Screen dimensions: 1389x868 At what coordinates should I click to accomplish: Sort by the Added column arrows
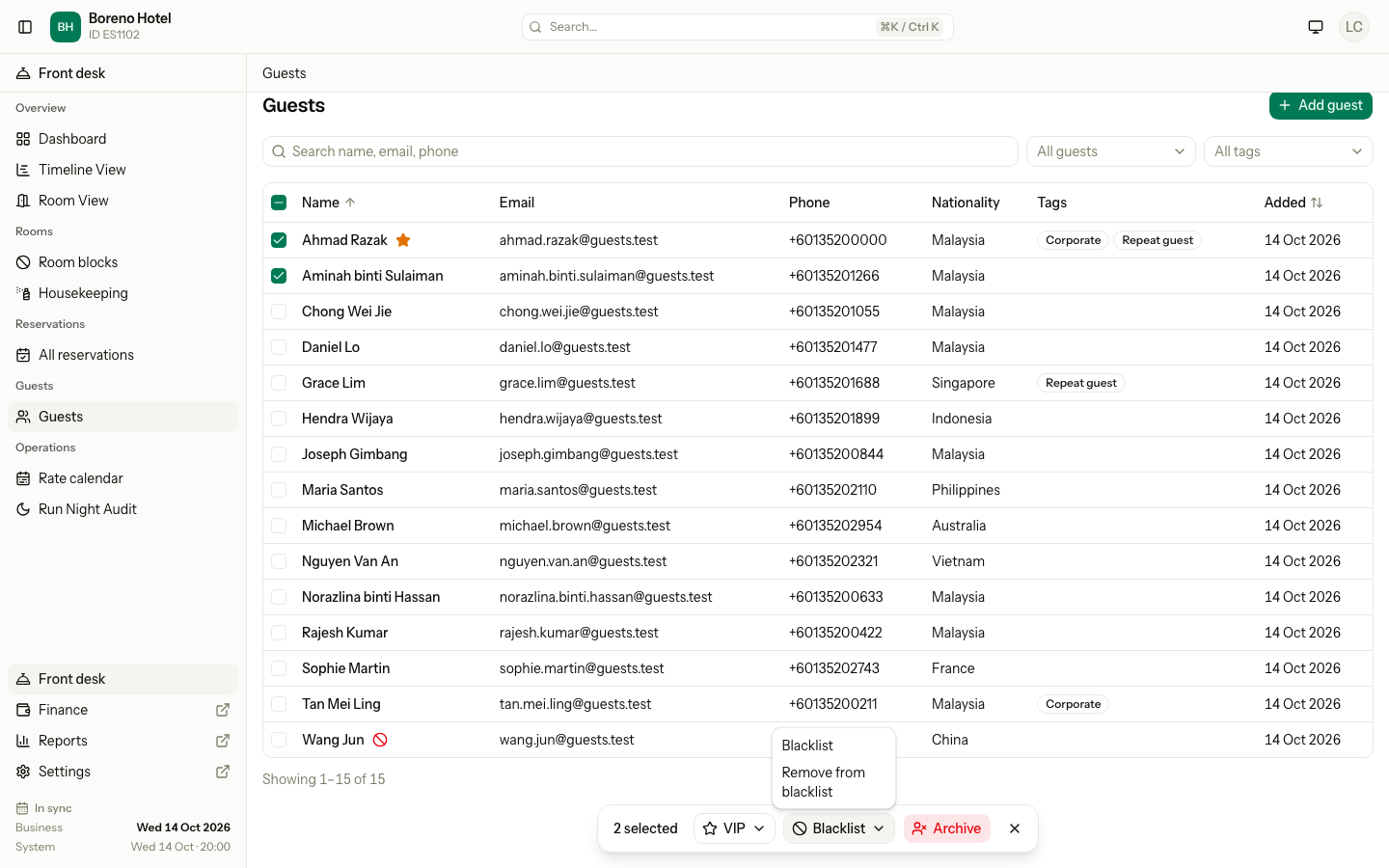click(x=1317, y=203)
